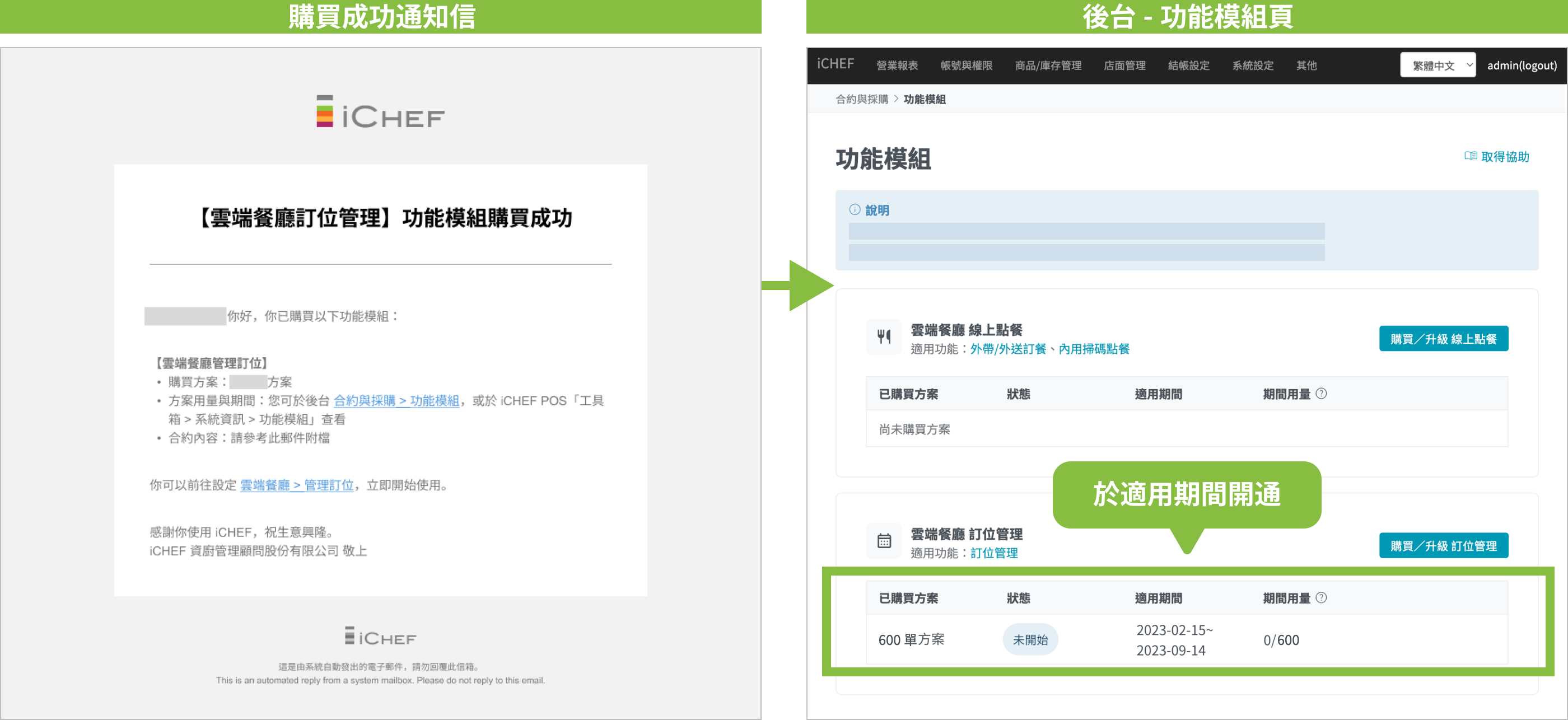1568x720 pixels.
Task: Click the calendar reservation management icon
Action: (x=884, y=540)
